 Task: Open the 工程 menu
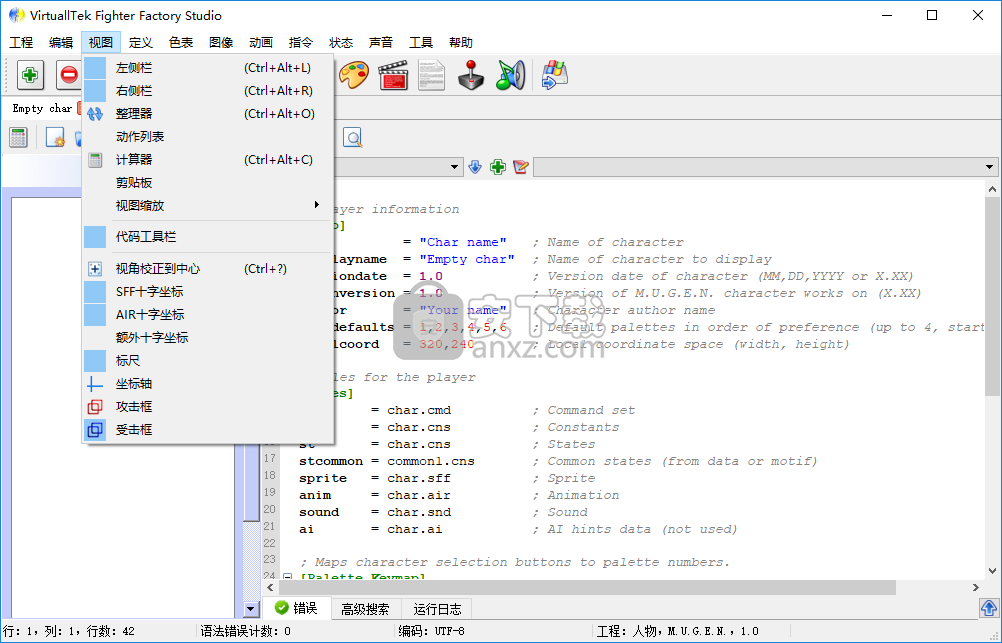[x=21, y=43]
